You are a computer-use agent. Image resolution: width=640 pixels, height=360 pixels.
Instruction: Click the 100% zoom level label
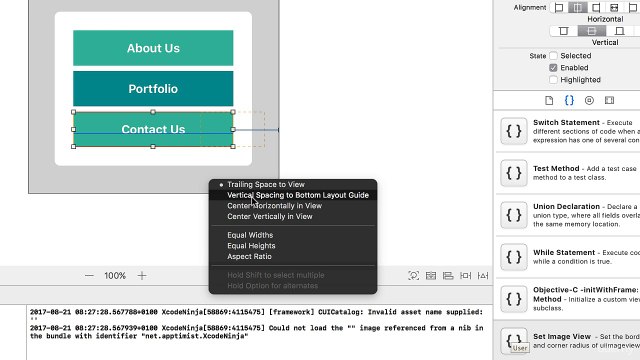click(115, 276)
